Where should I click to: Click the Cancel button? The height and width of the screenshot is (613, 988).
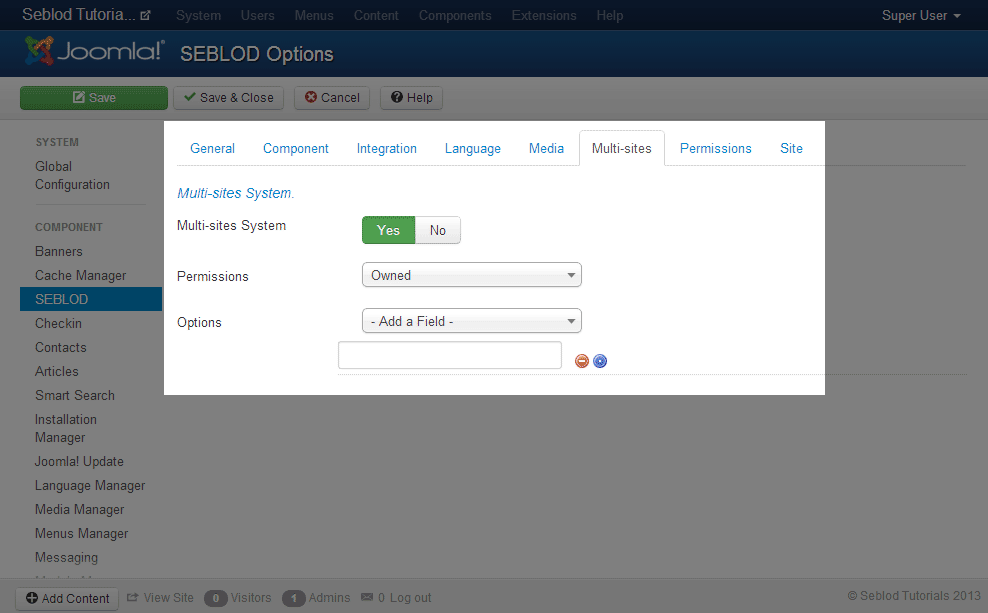[332, 98]
